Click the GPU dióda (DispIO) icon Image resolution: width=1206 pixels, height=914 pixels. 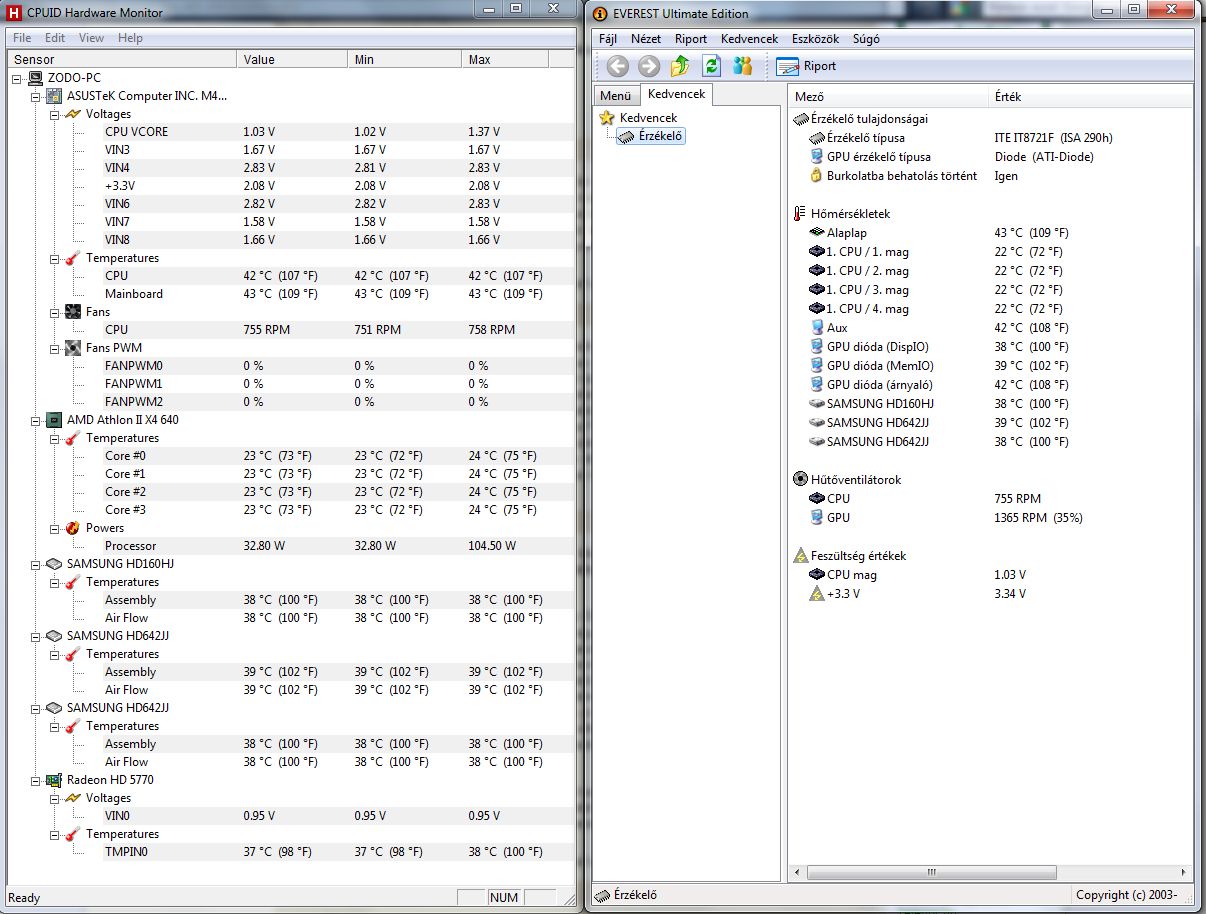(x=816, y=347)
